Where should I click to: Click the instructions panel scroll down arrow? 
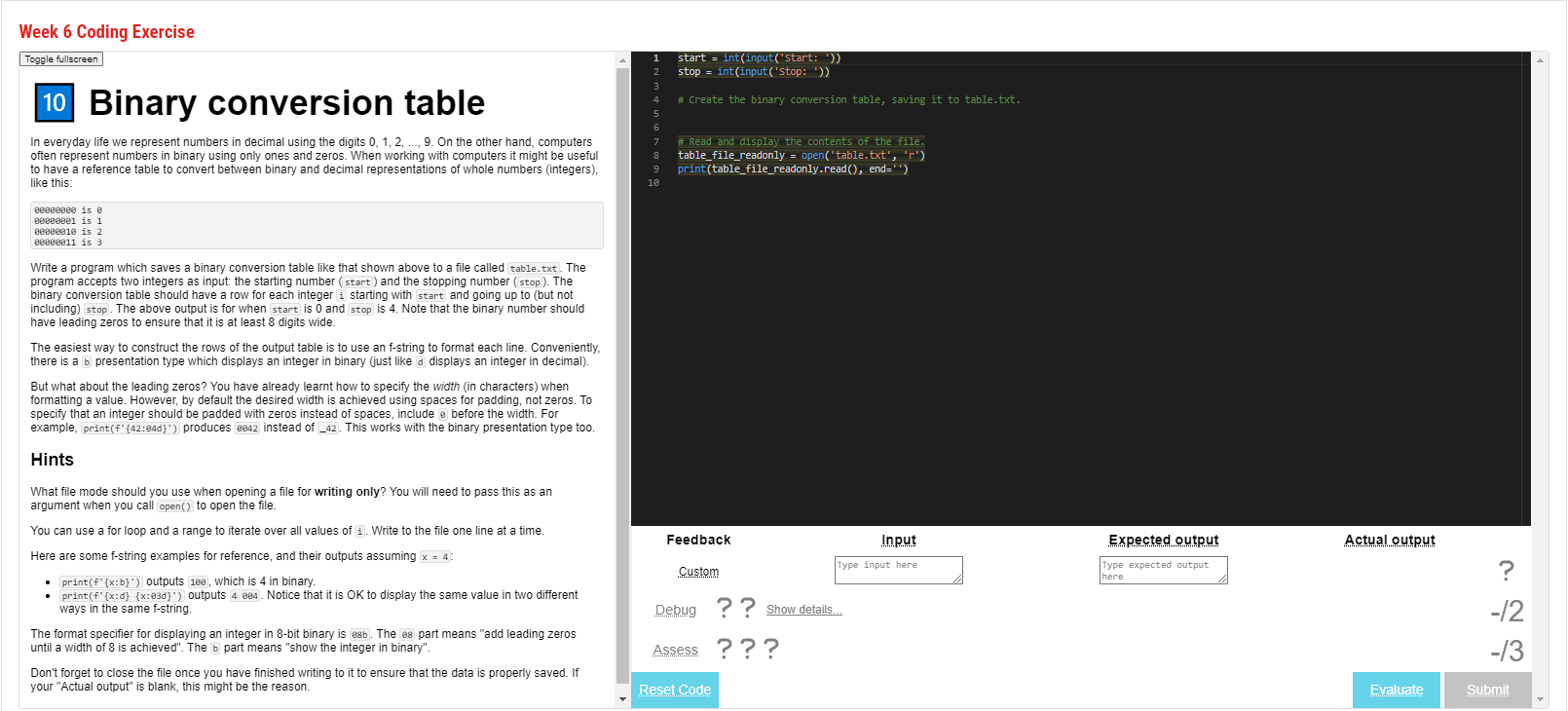tap(623, 699)
